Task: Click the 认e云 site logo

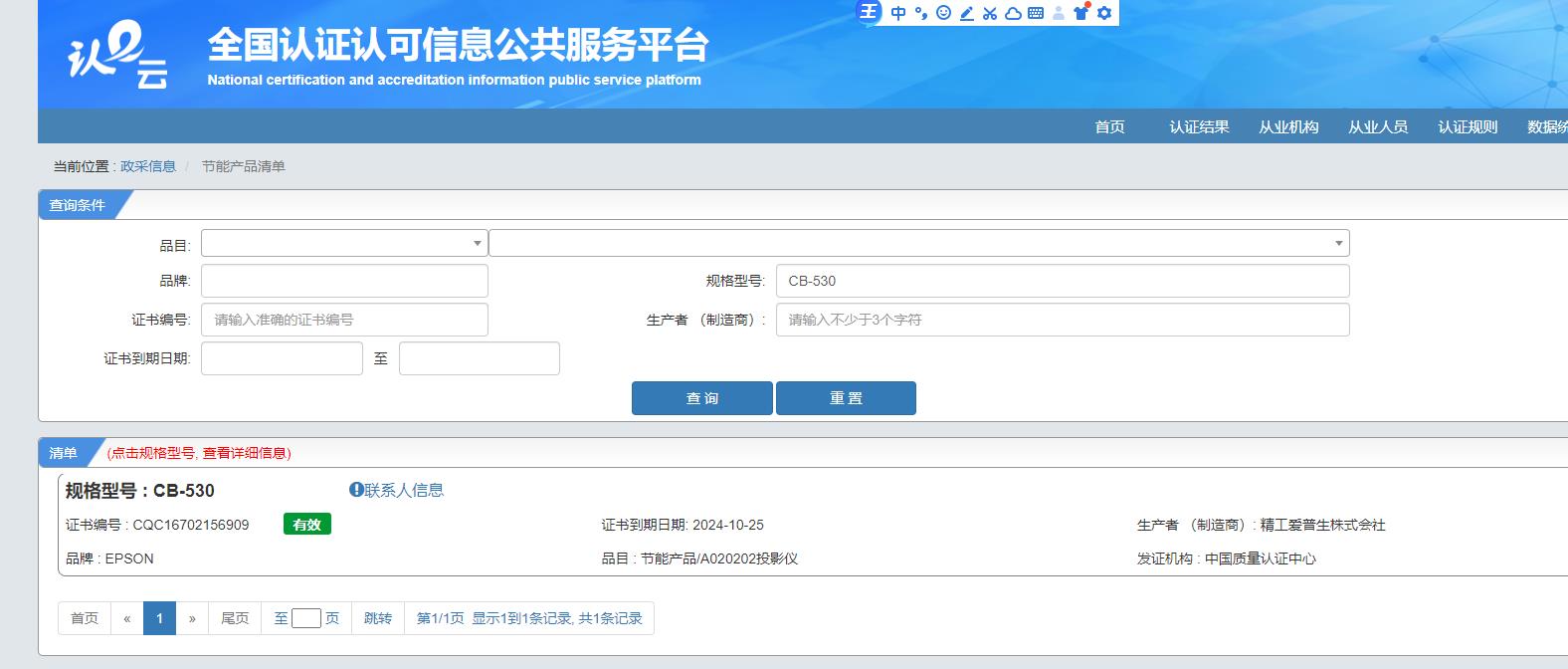Action: 117,55
